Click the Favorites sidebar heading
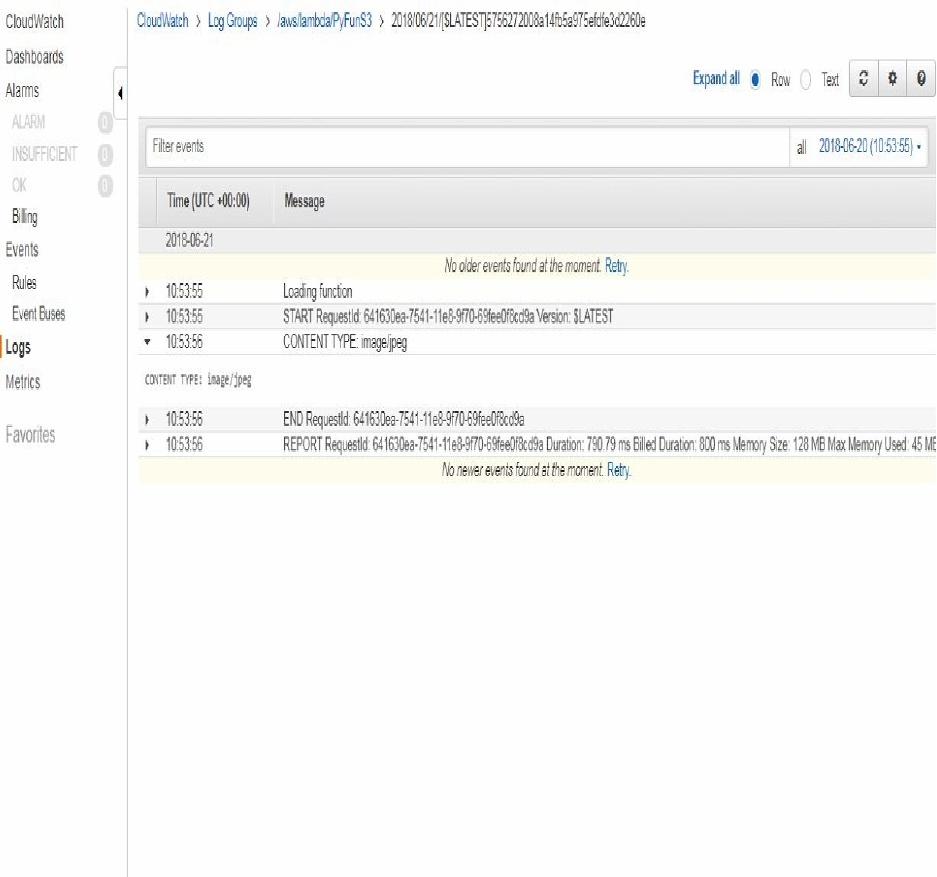This screenshot has height=877, width=937. tap(30, 434)
